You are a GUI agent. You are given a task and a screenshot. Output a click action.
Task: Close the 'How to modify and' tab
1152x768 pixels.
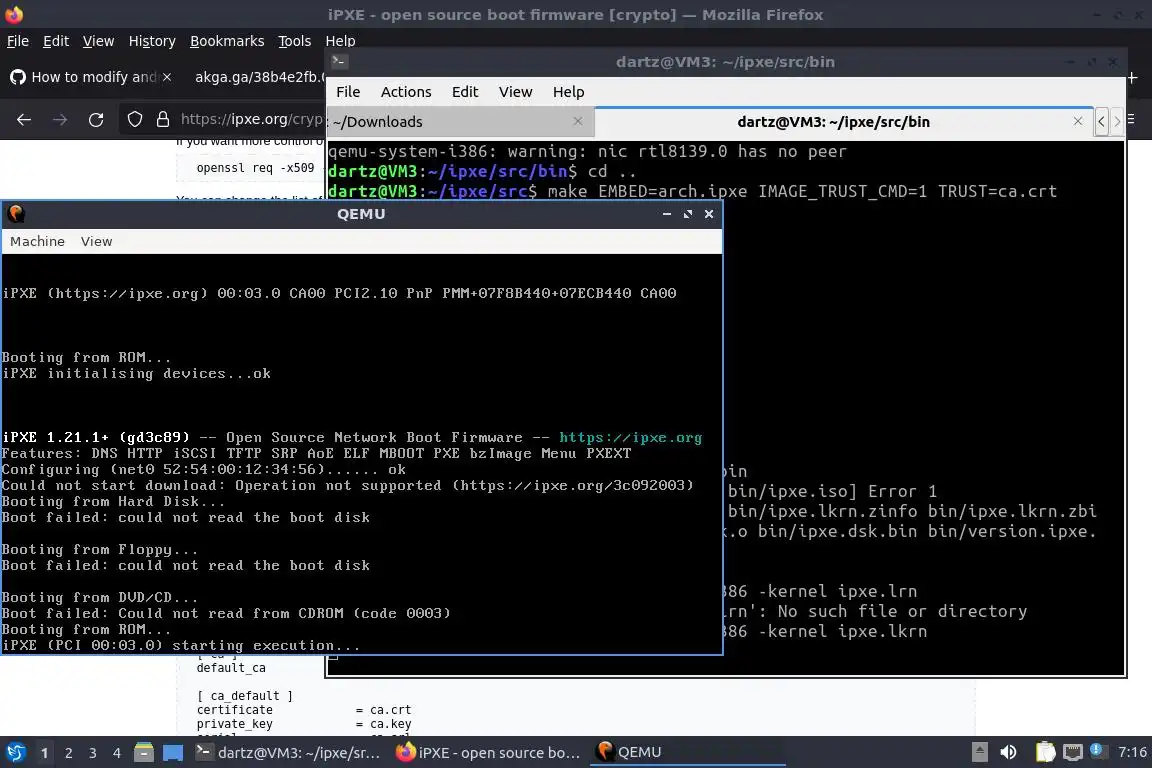tap(167, 77)
